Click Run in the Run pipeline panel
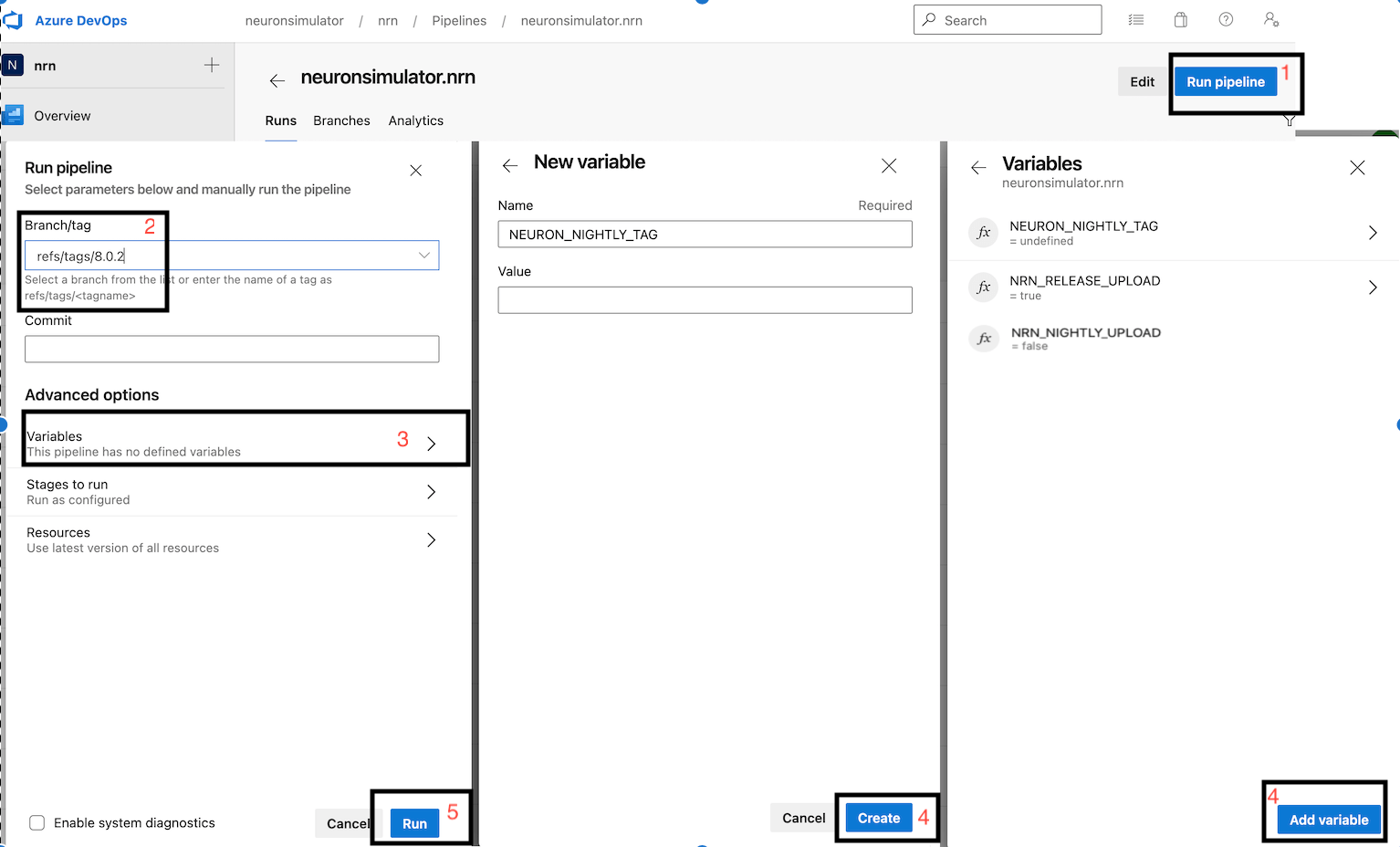The height and width of the screenshot is (847, 1400). point(414,823)
